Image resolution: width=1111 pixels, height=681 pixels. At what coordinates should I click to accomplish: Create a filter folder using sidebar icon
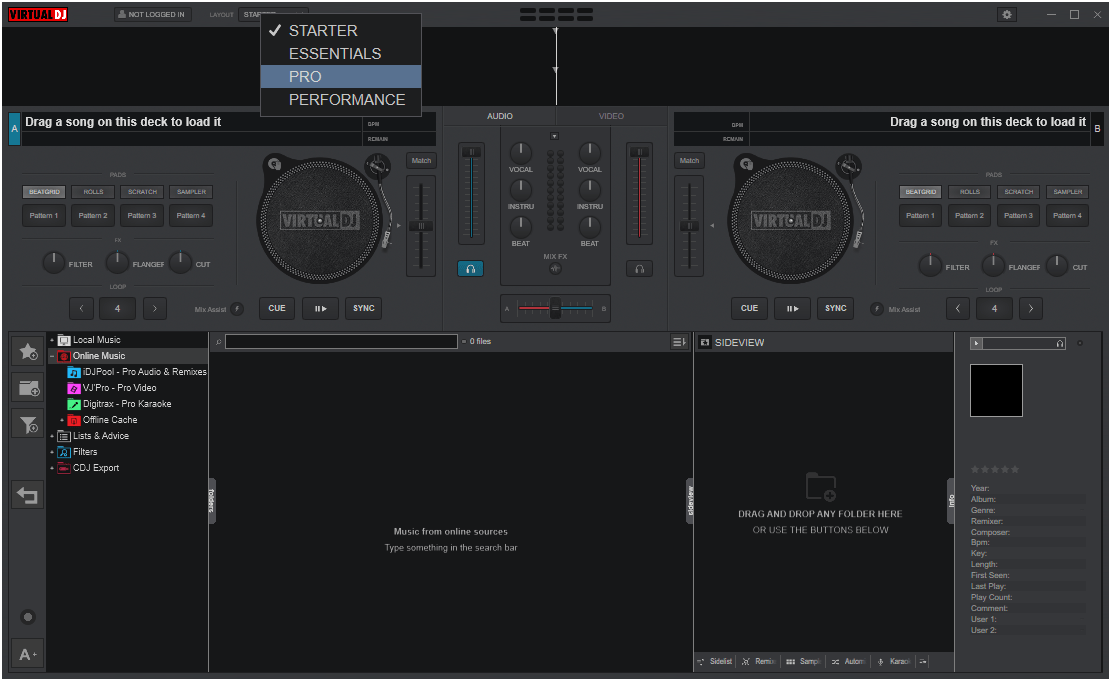coord(27,424)
